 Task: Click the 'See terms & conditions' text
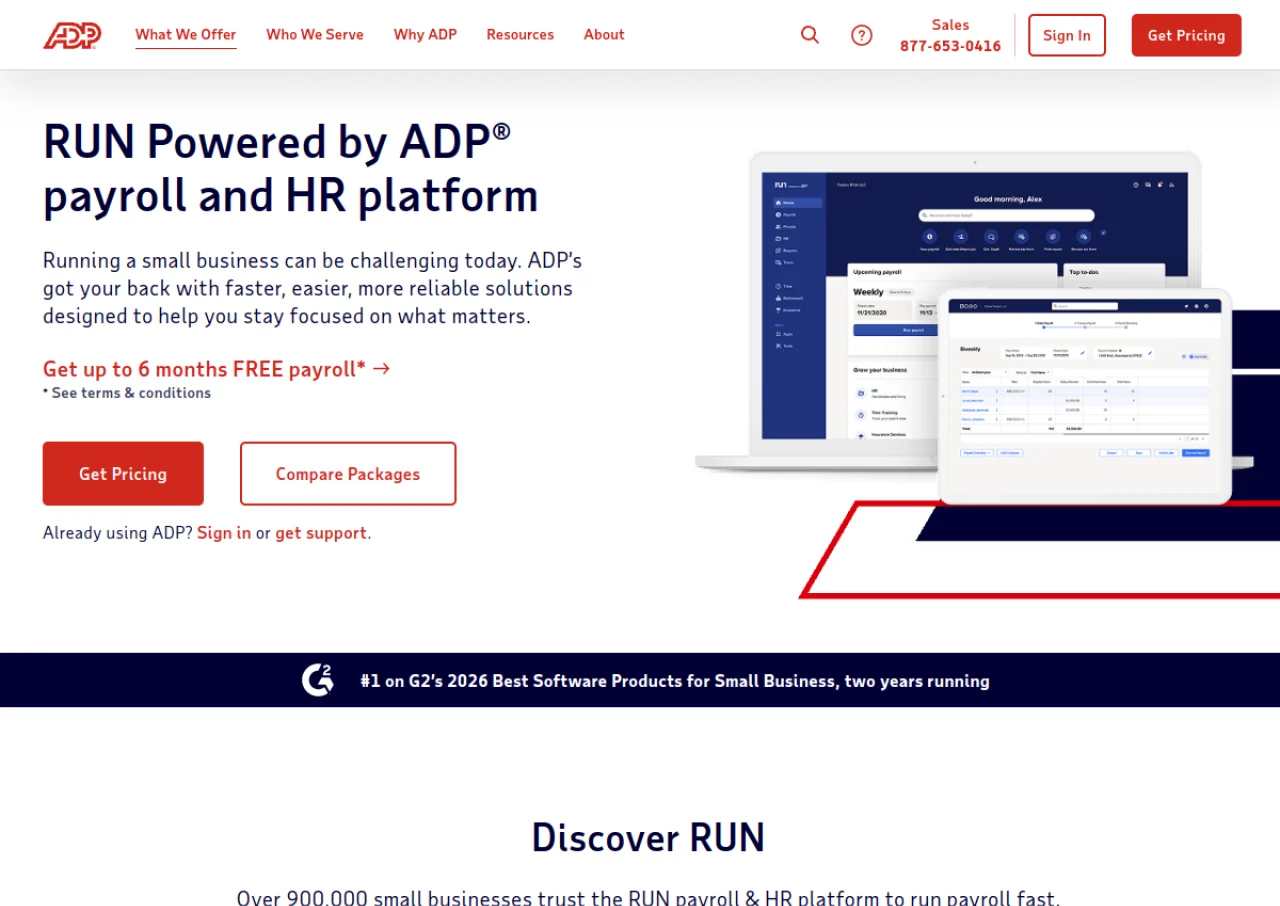coord(127,393)
